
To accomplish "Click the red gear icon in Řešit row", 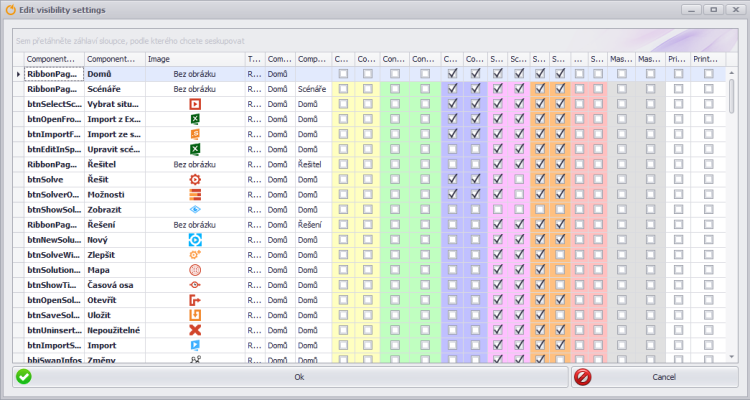I will click(195, 179).
